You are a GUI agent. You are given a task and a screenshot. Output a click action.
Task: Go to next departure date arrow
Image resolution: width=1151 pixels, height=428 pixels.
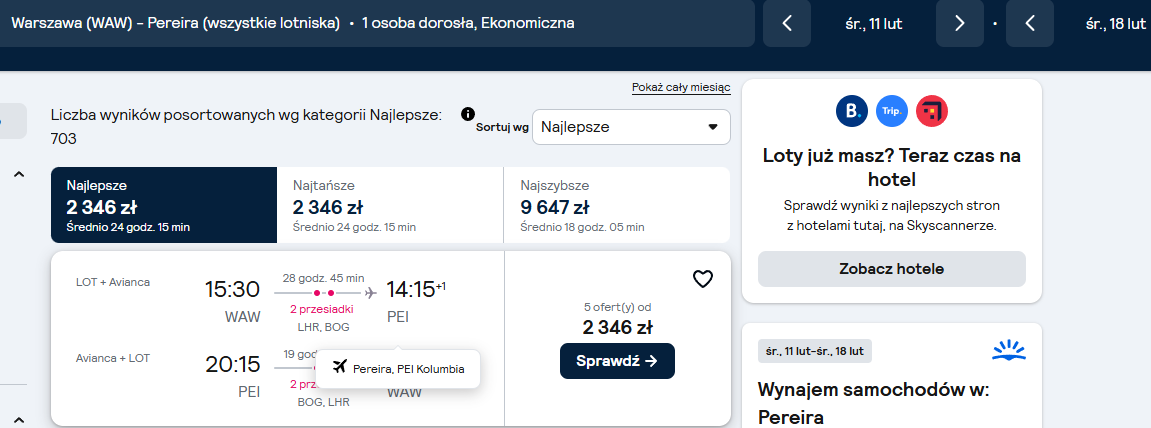[x=959, y=23]
